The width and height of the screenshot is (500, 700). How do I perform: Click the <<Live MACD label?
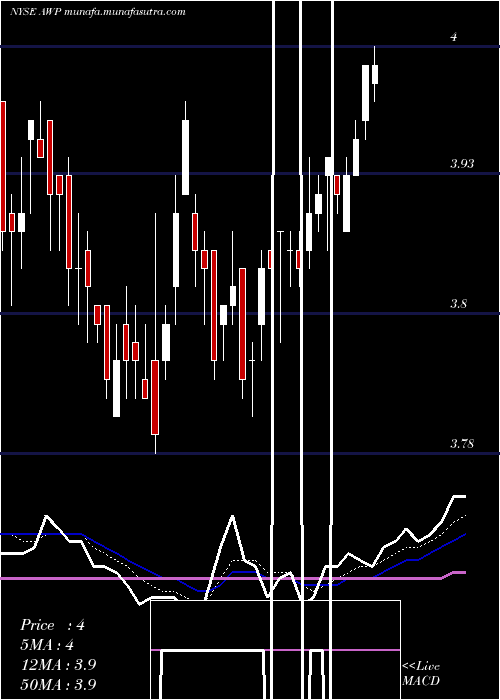[x=421, y=674]
